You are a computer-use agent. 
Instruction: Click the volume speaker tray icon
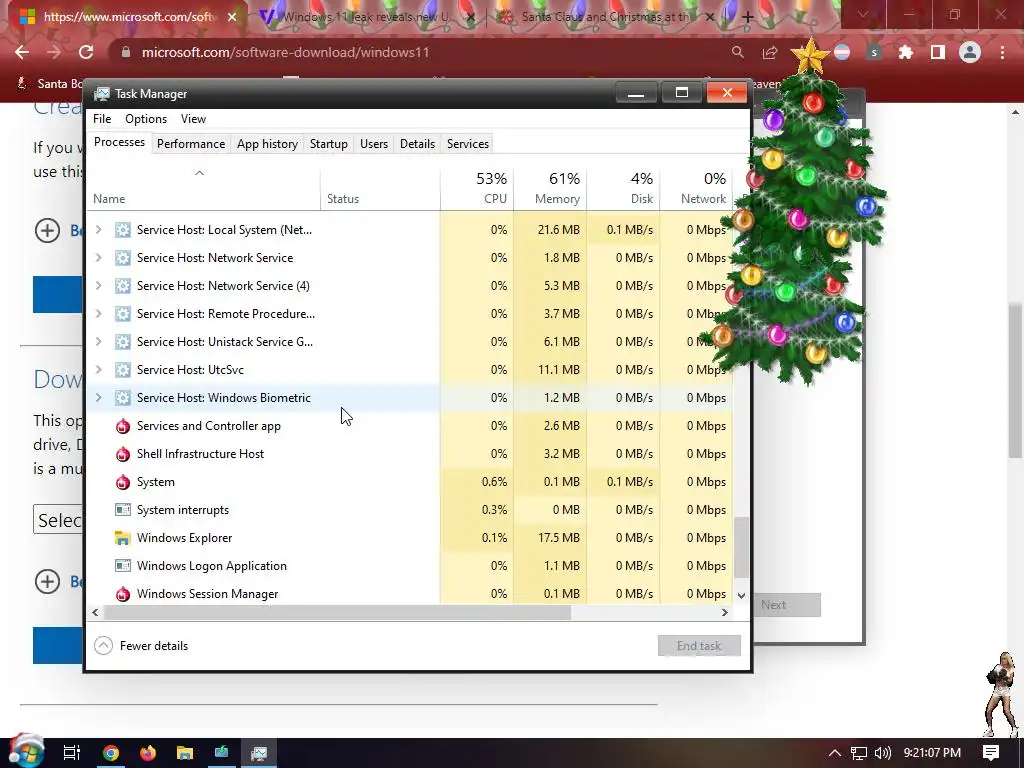coord(883,753)
